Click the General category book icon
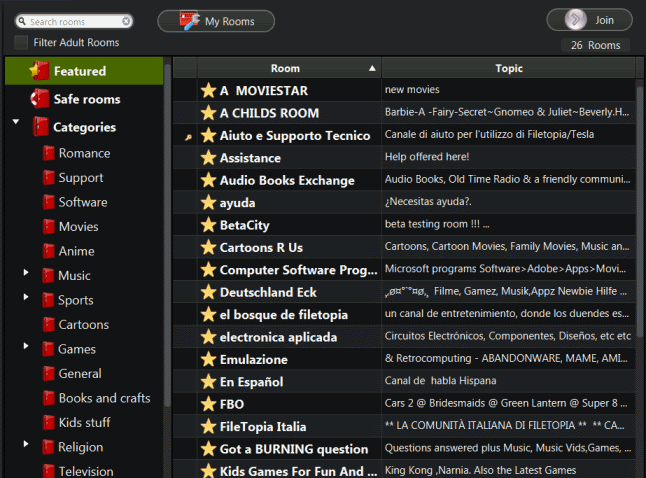Viewport: 646px width, 478px height. 49,373
